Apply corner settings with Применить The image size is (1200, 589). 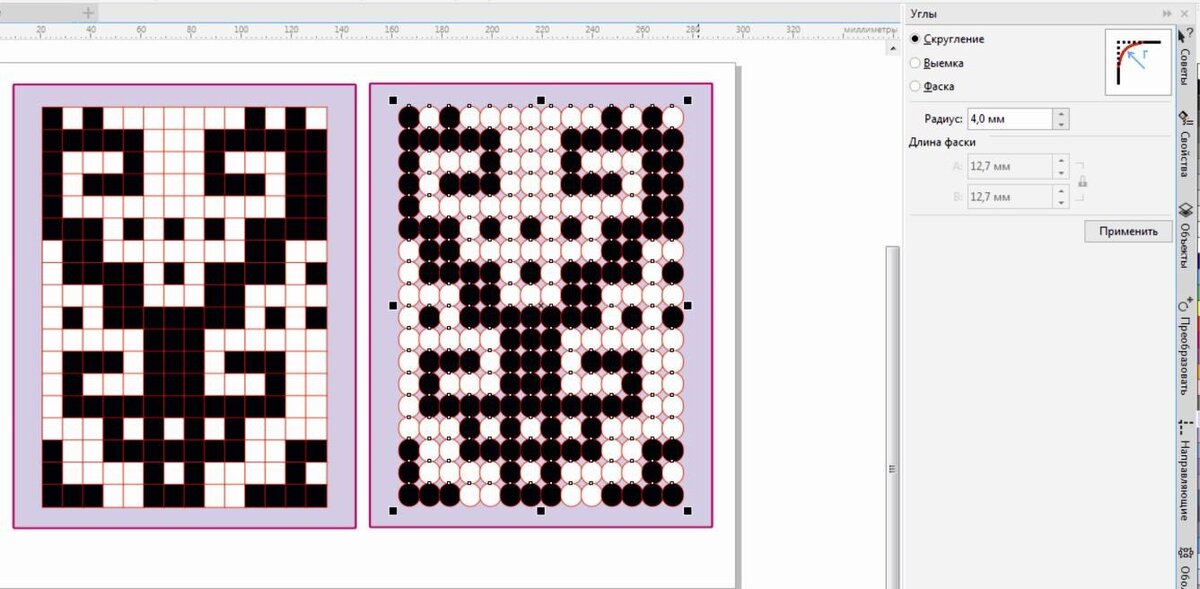(1128, 231)
